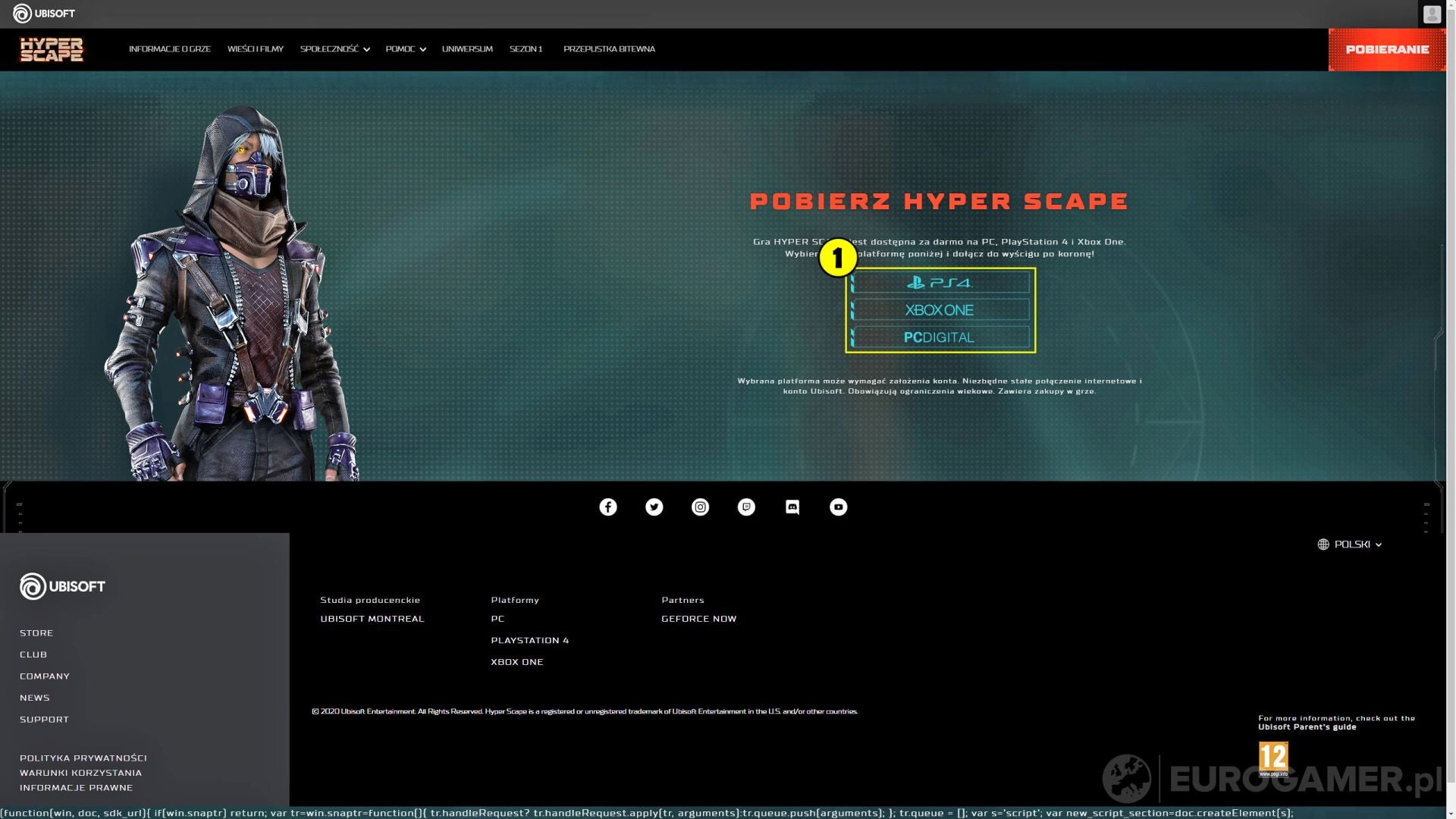Screen dimensions: 1456x819
Task: Open GeForce Now partner link
Action: pyautogui.click(x=699, y=619)
